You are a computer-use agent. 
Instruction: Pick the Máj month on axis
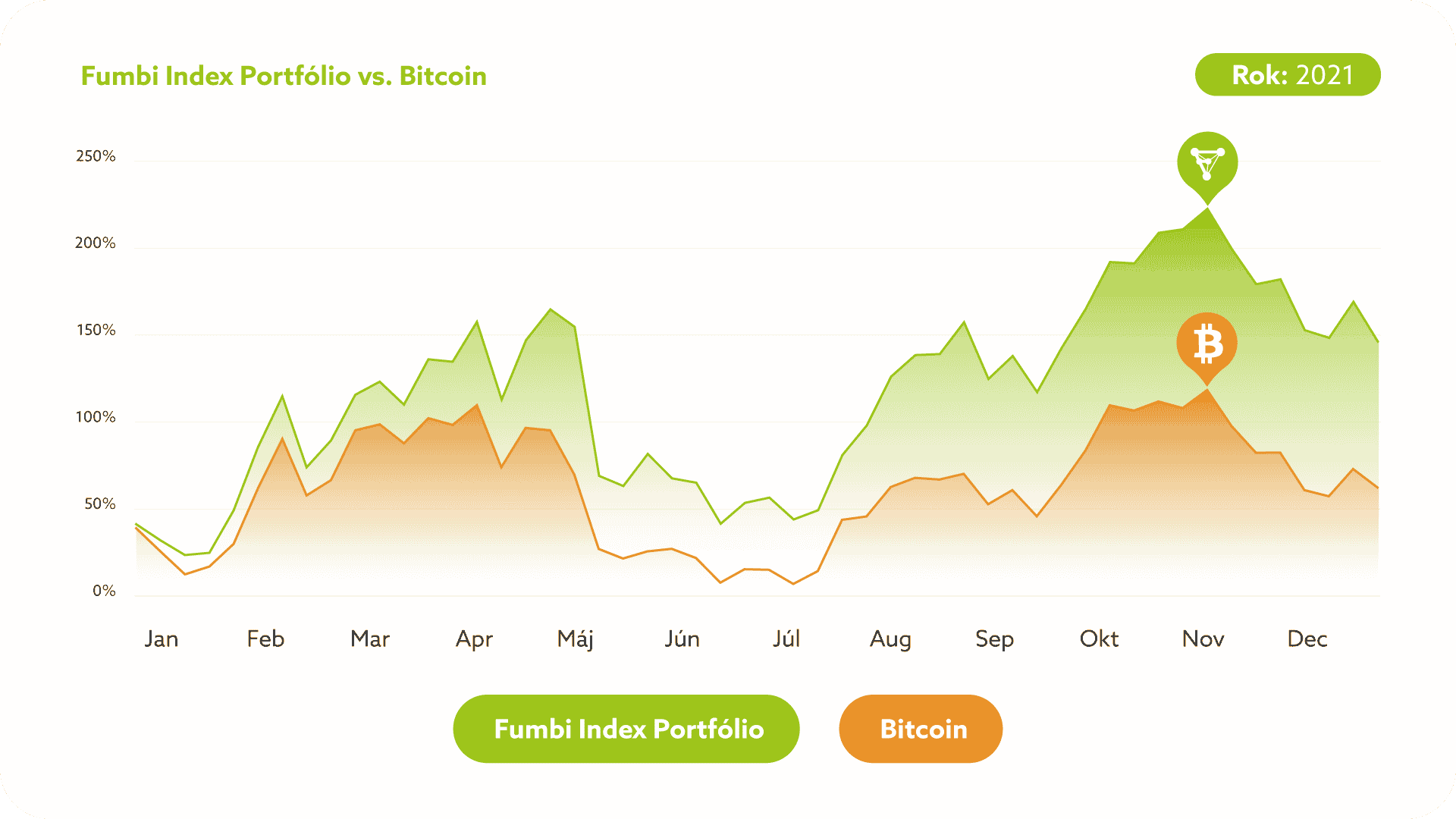tap(576, 639)
